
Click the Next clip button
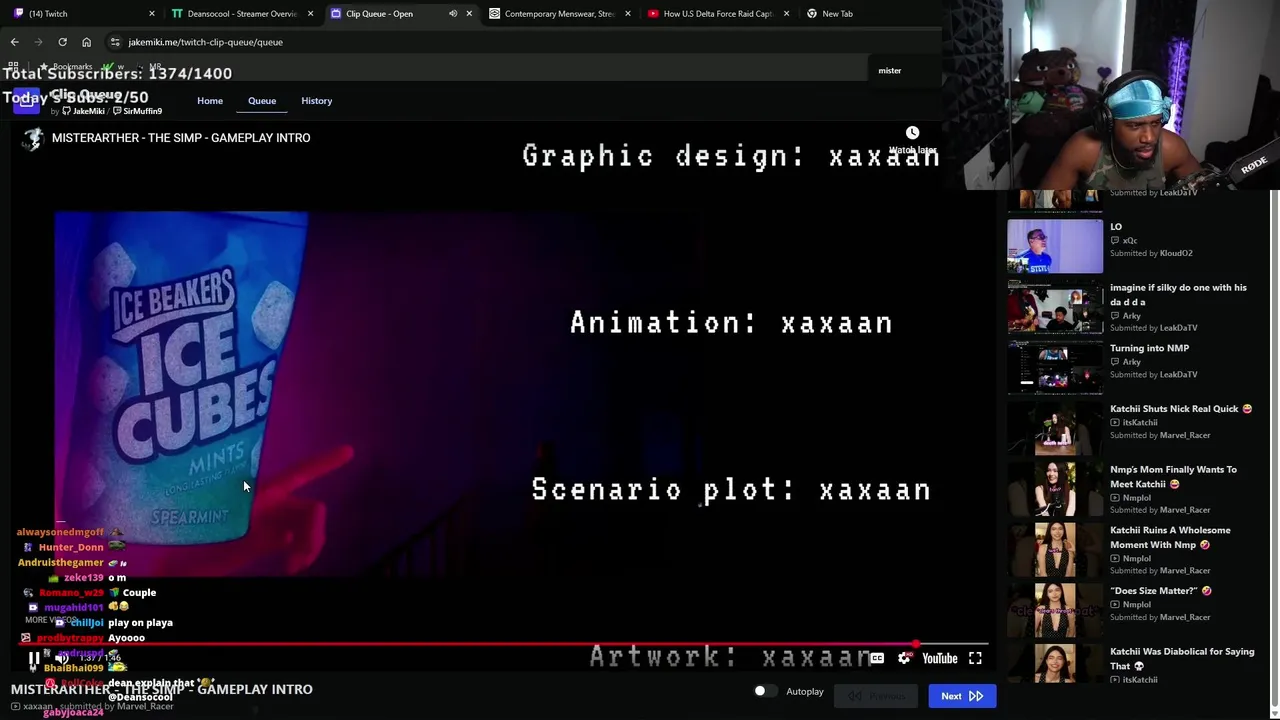[962, 696]
